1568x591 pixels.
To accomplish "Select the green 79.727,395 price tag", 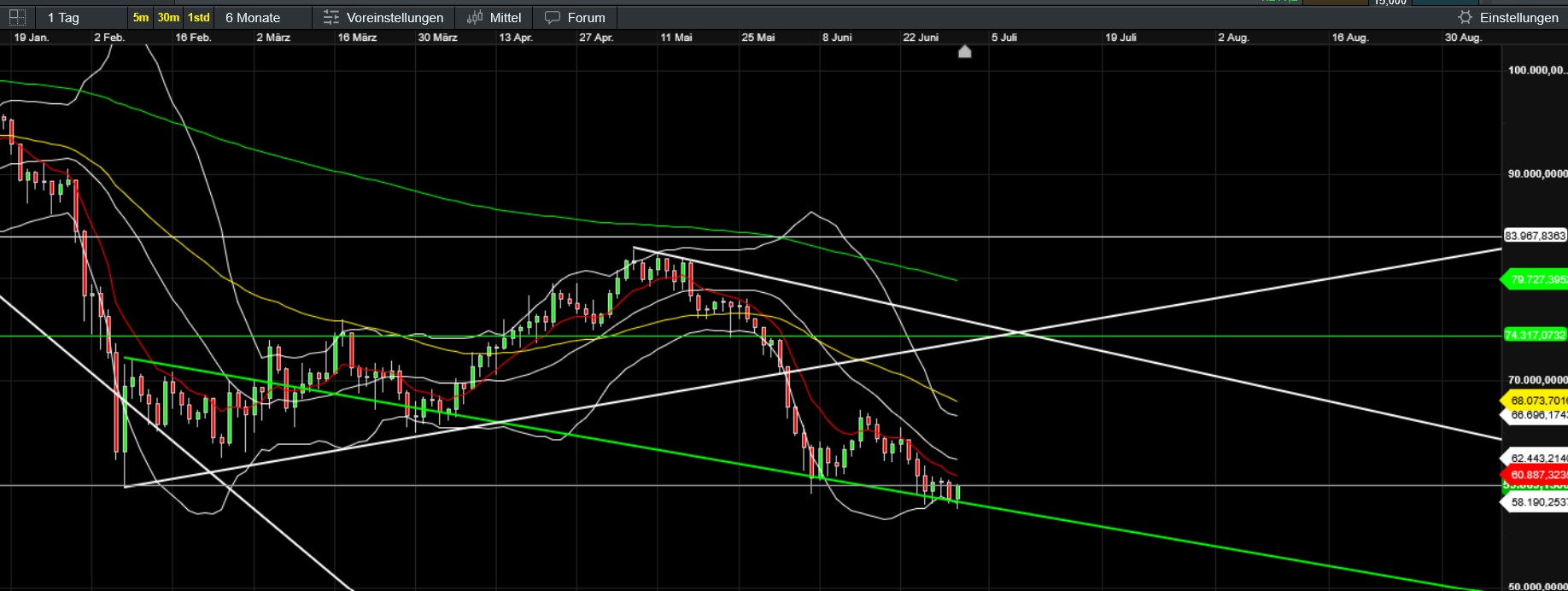I will 1535,279.
